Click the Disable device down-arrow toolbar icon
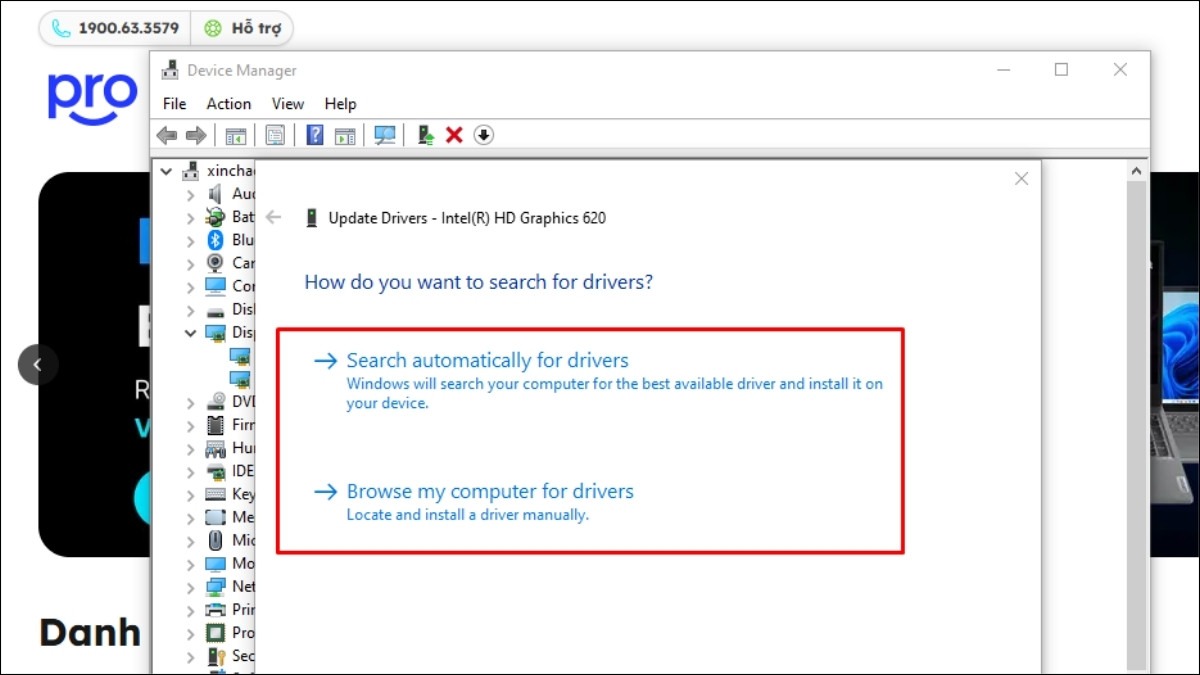 click(x=484, y=135)
